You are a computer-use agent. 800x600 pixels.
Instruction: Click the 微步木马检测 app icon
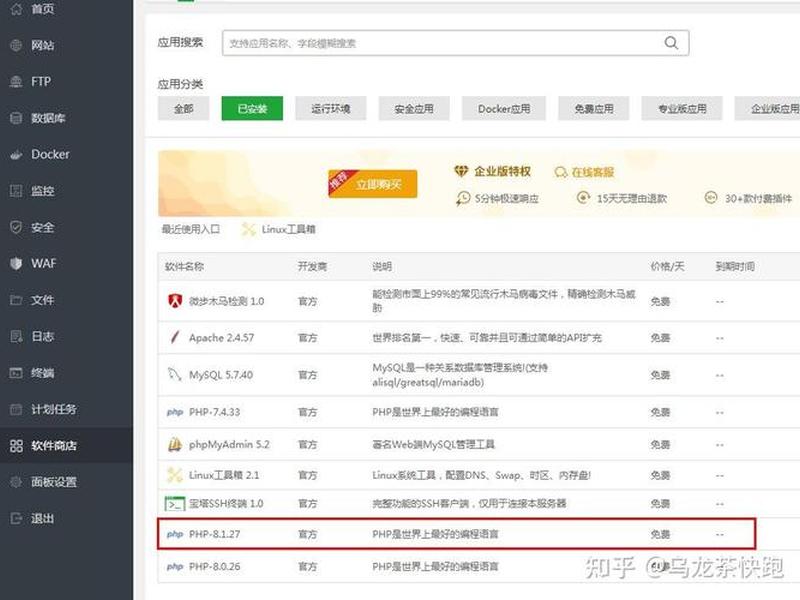[x=175, y=301]
